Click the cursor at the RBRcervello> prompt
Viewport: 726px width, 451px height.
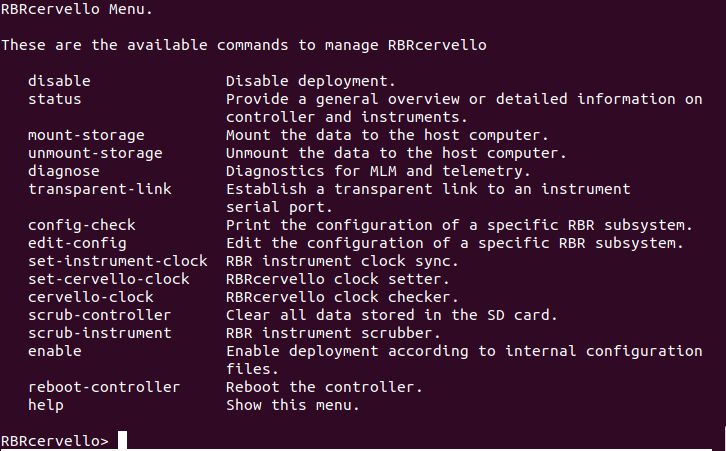pyautogui.click(x=122, y=441)
